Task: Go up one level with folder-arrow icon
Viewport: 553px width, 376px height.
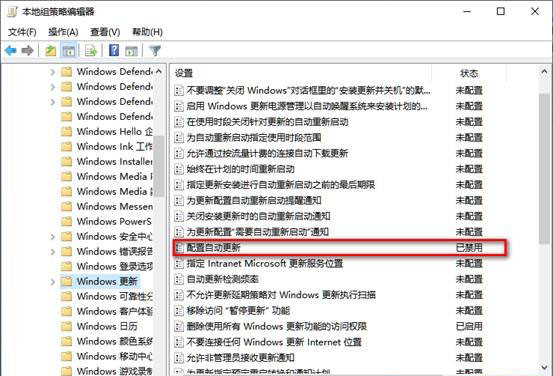Action: coord(51,51)
